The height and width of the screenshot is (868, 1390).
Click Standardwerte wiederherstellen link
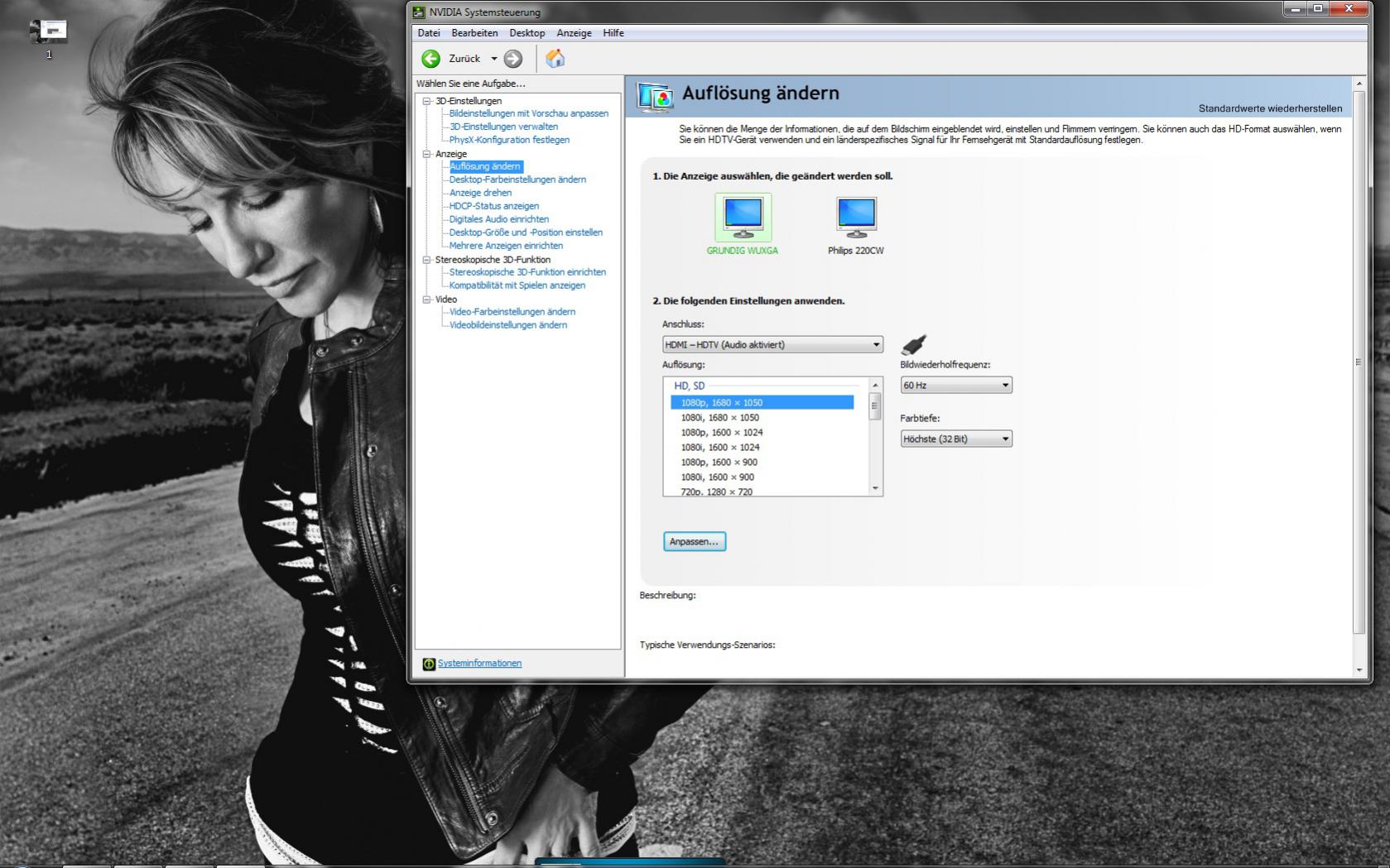point(1270,108)
